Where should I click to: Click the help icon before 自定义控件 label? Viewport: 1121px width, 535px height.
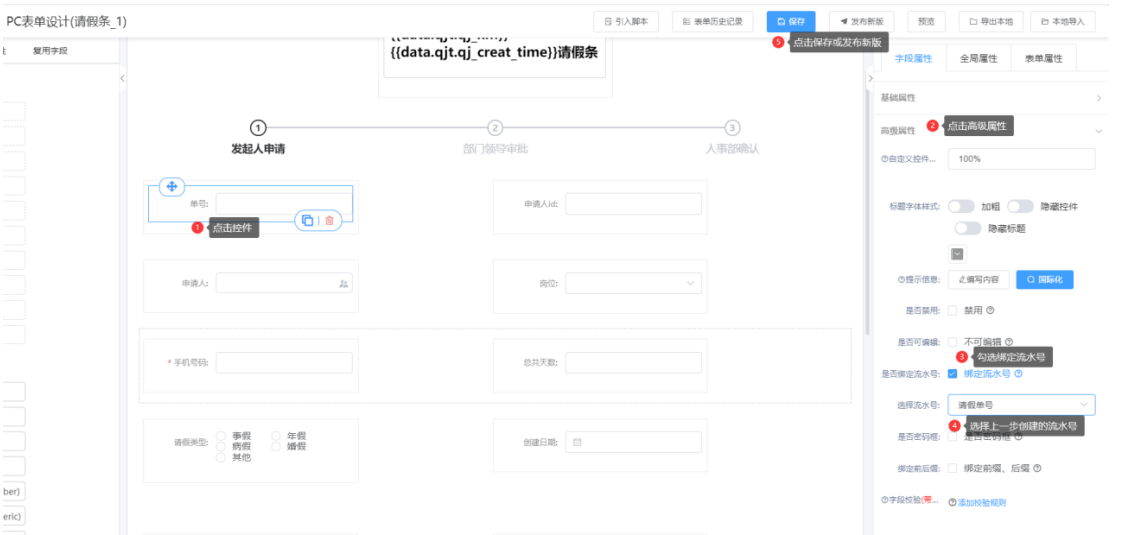coord(884,159)
